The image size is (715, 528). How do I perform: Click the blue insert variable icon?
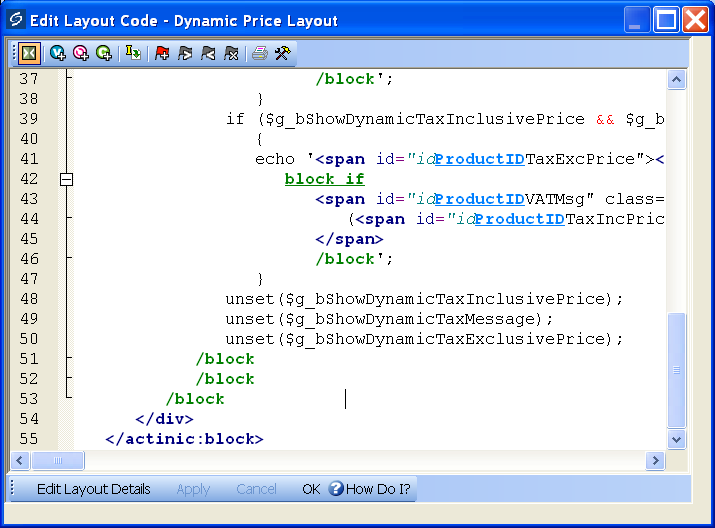(58, 53)
